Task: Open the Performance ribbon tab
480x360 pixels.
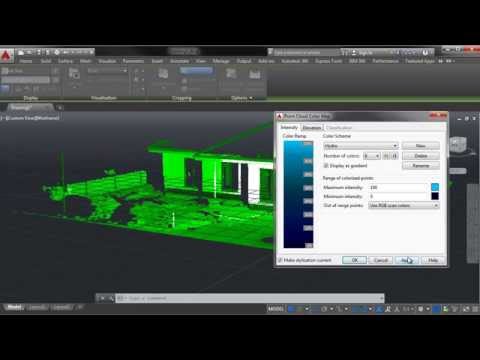Action: [385, 61]
